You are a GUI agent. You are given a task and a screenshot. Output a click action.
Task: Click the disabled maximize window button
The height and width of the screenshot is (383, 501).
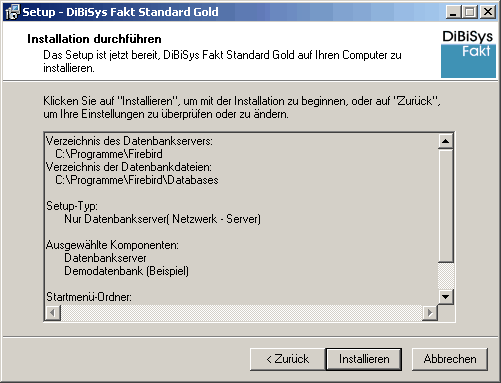[470, 12]
